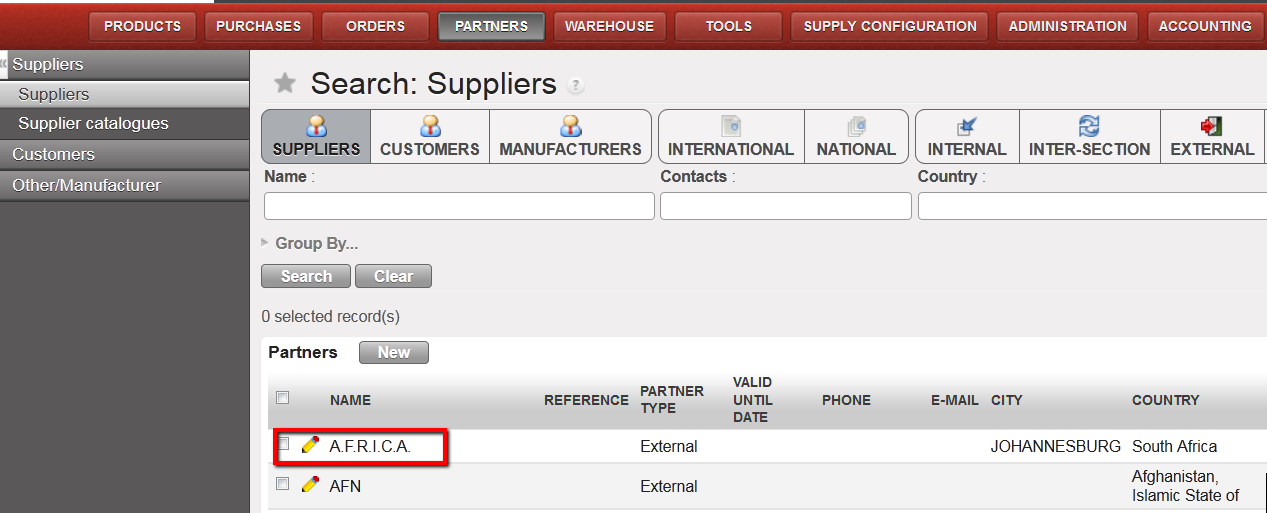Viewport: 1267px width, 513px height.
Task: Go to the Accounting menu
Action: (1204, 26)
